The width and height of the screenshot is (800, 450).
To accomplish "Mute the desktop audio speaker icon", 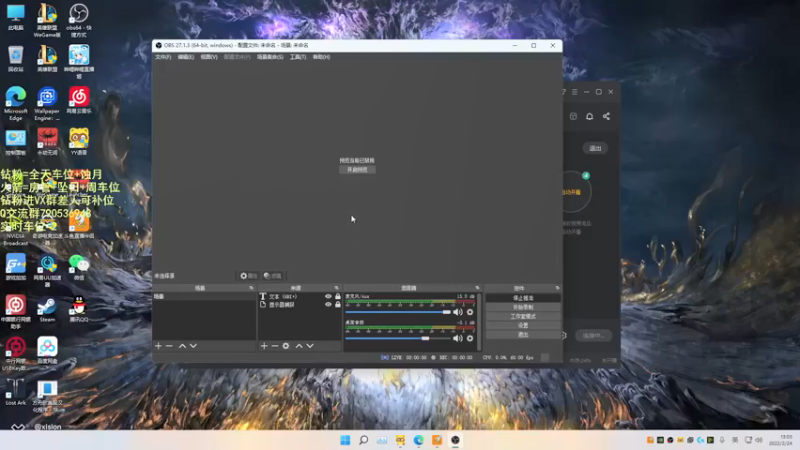I will tap(458, 338).
